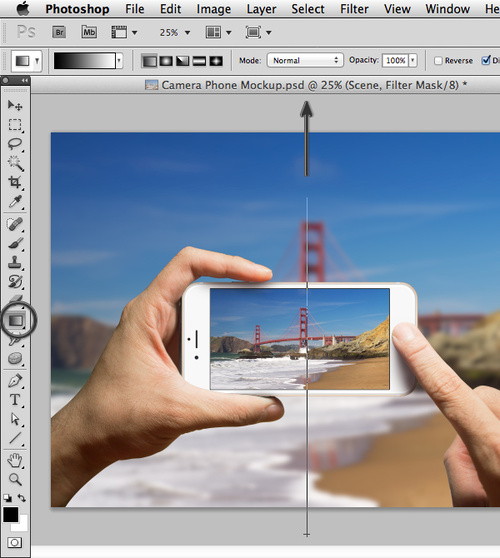The height and width of the screenshot is (558, 500).
Task: Reset to default foreground and background colors
Action: tap(7, 498)
